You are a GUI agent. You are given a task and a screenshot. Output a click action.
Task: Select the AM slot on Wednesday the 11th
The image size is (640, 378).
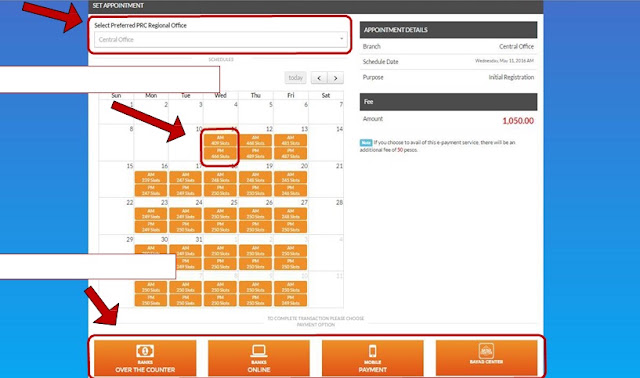click(220, 140)
